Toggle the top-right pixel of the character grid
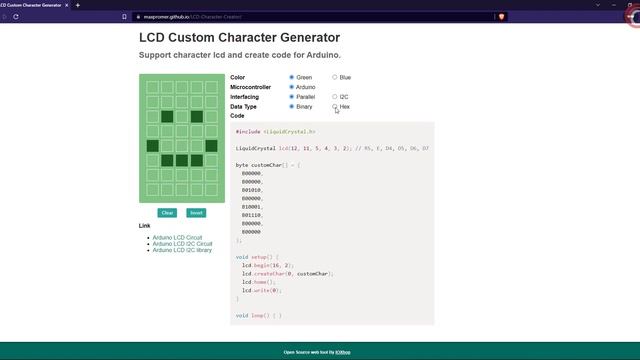 click(x=211, y=87)
